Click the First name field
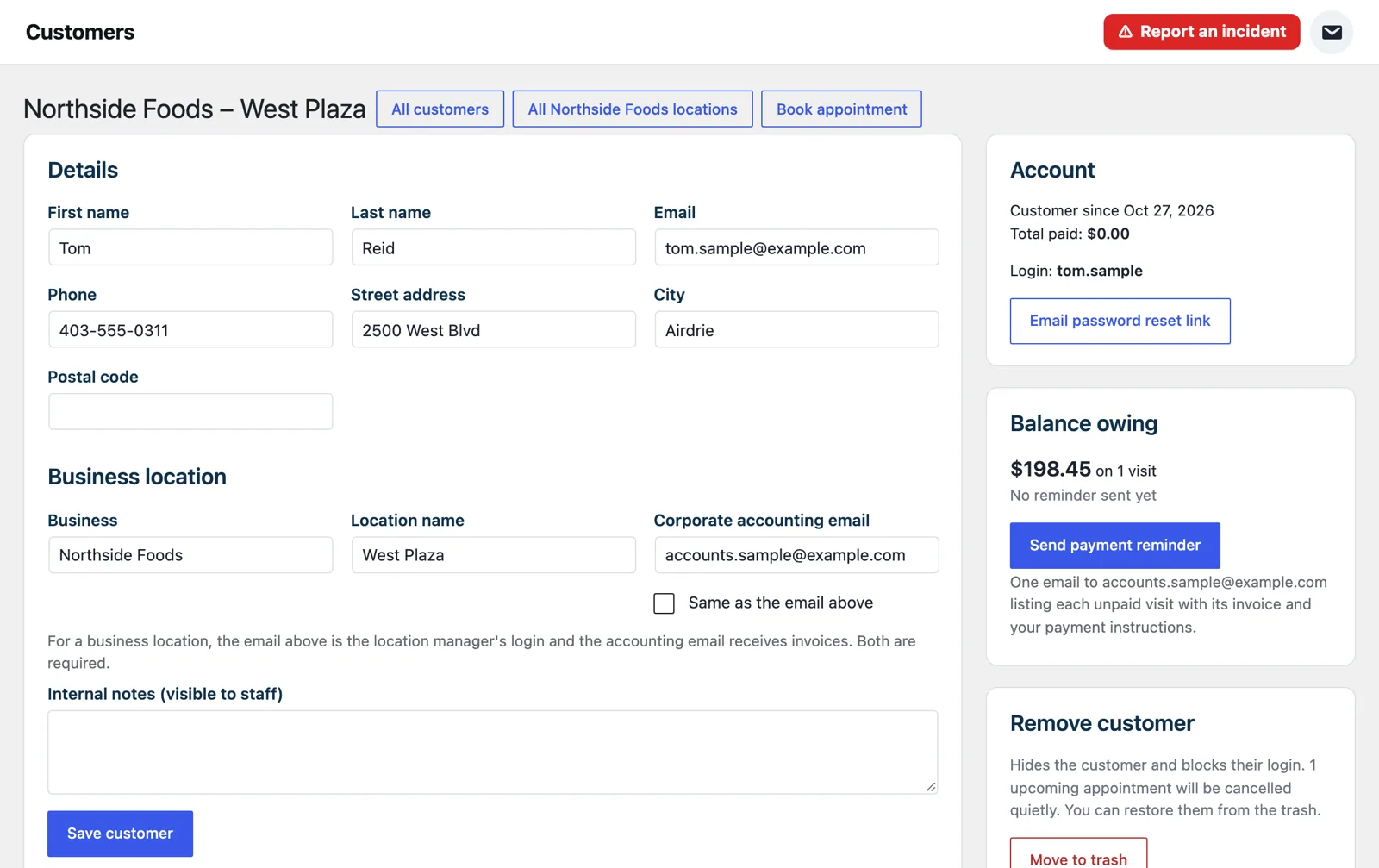The image size is (1379, 868). (x=190, y=247)
